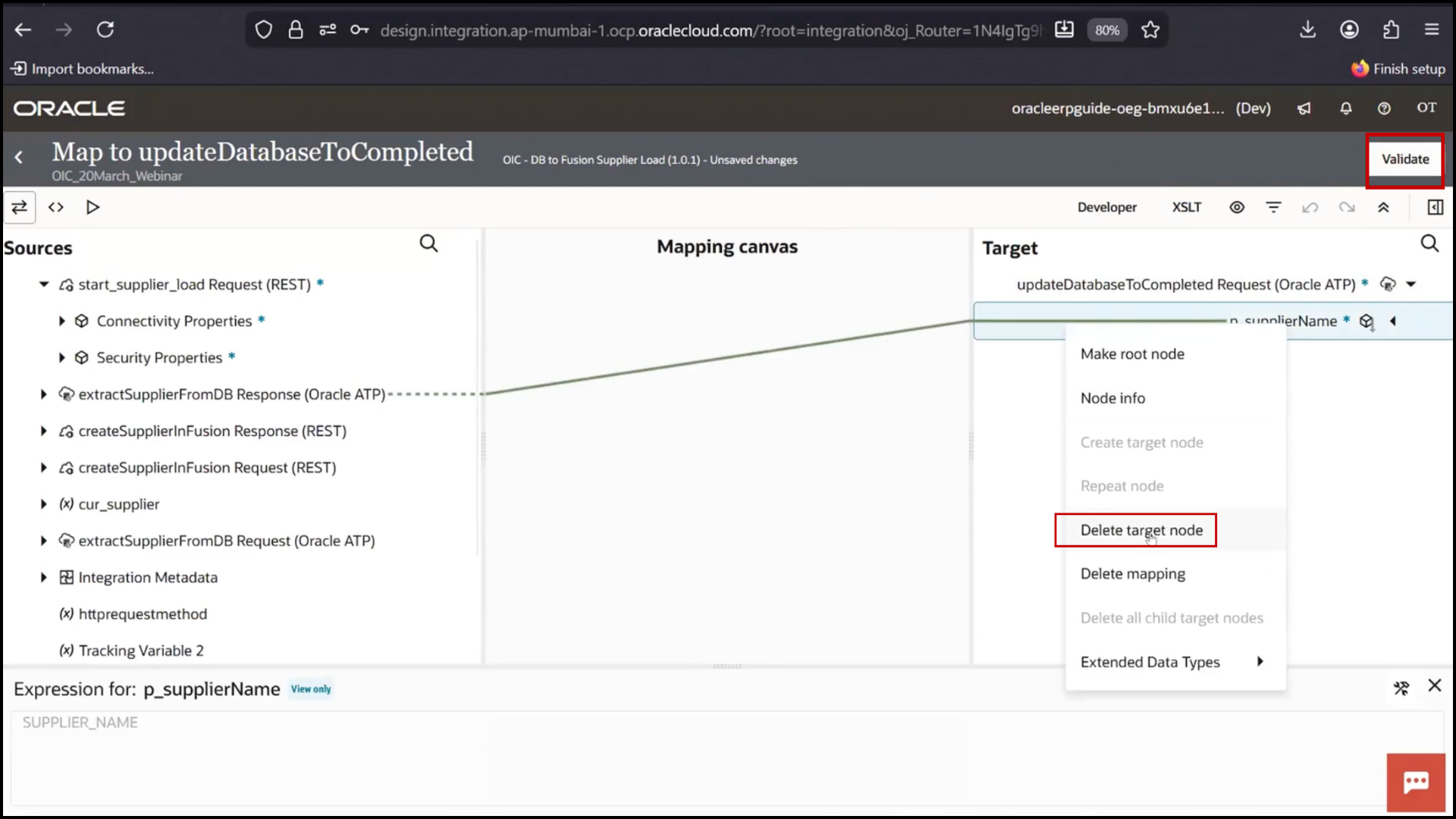Choose Node info from context menu

click(1112, 398)
